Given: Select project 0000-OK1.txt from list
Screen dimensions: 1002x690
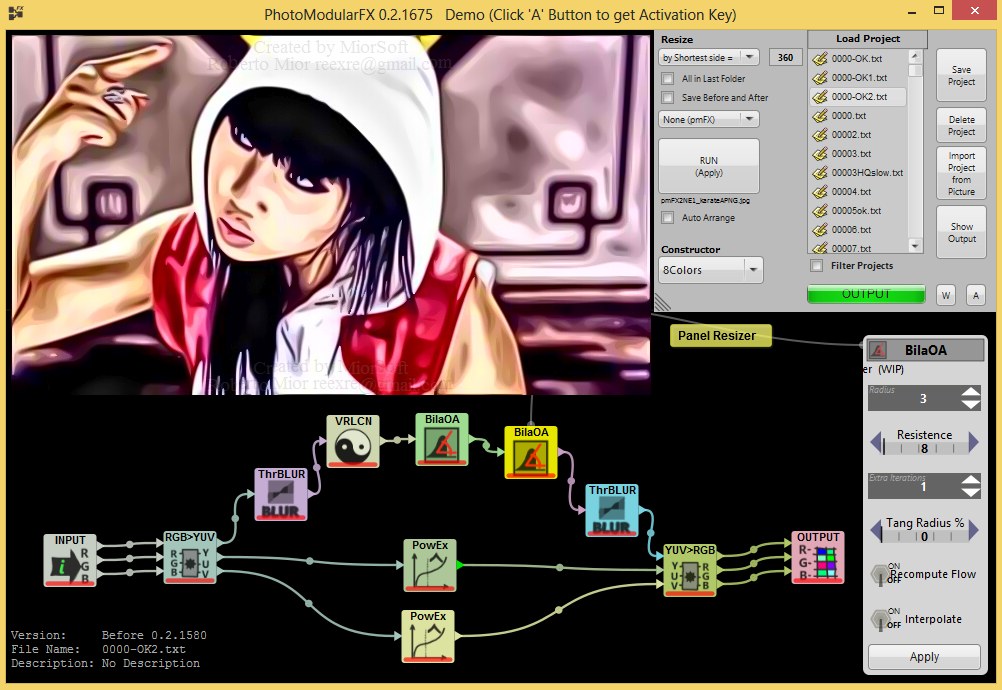Looking at the screenshot, I should (858, 77).
